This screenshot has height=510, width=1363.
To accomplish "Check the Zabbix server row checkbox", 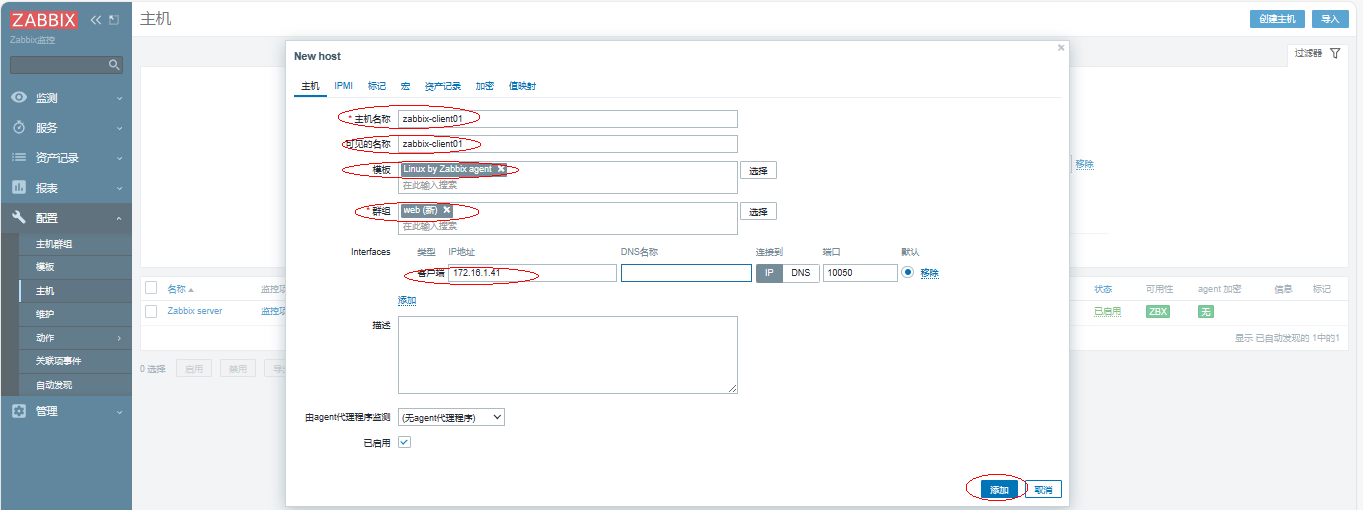I will pos(151,311).
